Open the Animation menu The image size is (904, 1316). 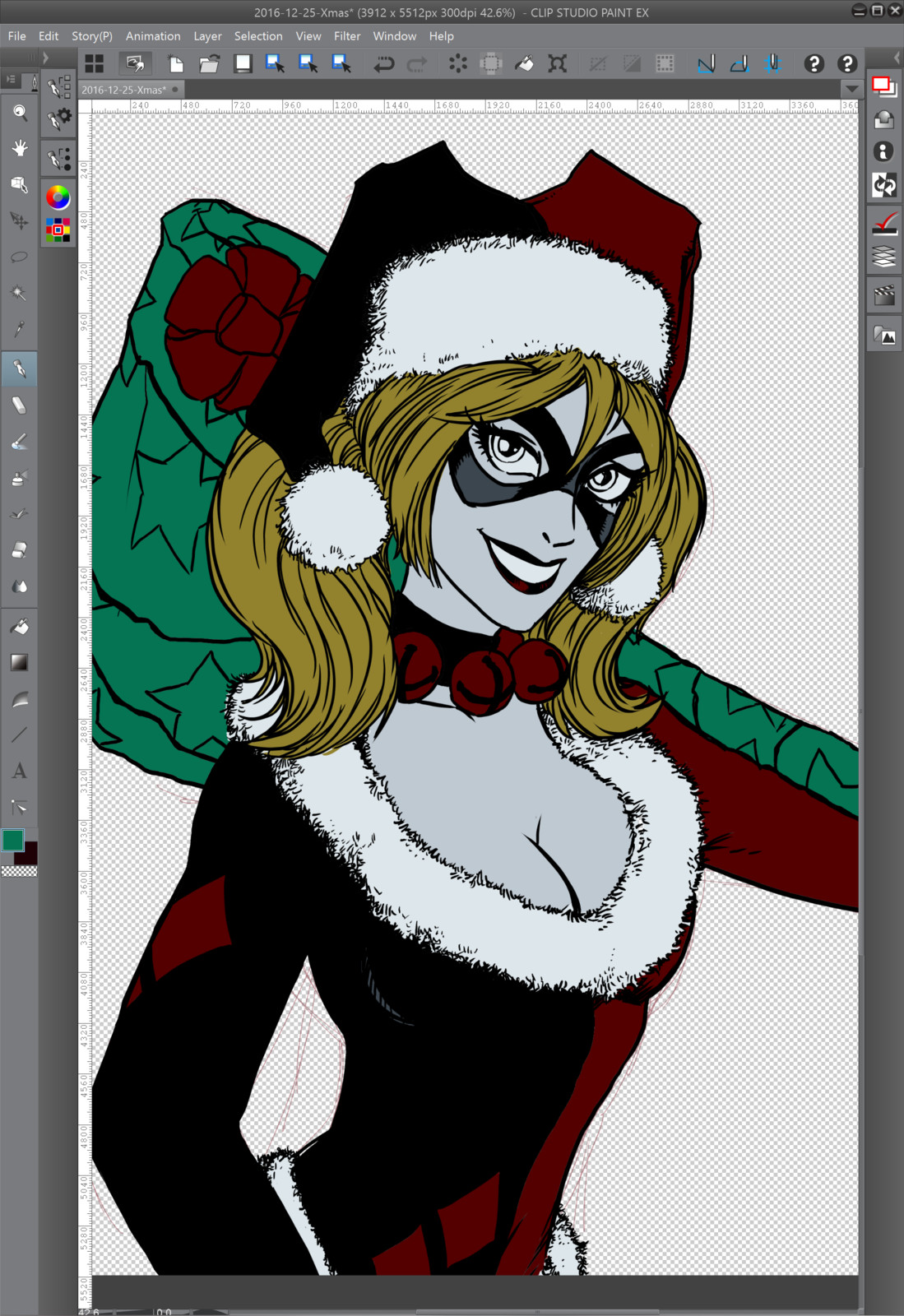[x=153, y=36]
